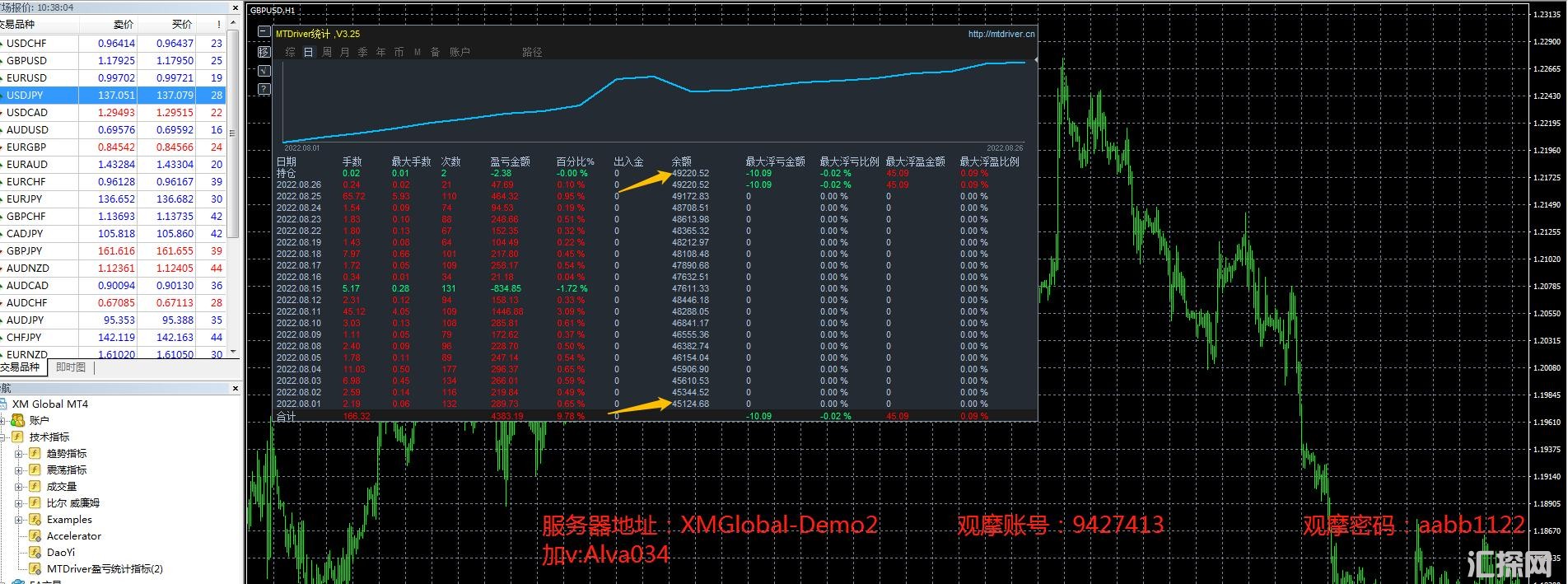Expand the 趋势指标 tree node
1568x584 pixels.
pos(18,453)
